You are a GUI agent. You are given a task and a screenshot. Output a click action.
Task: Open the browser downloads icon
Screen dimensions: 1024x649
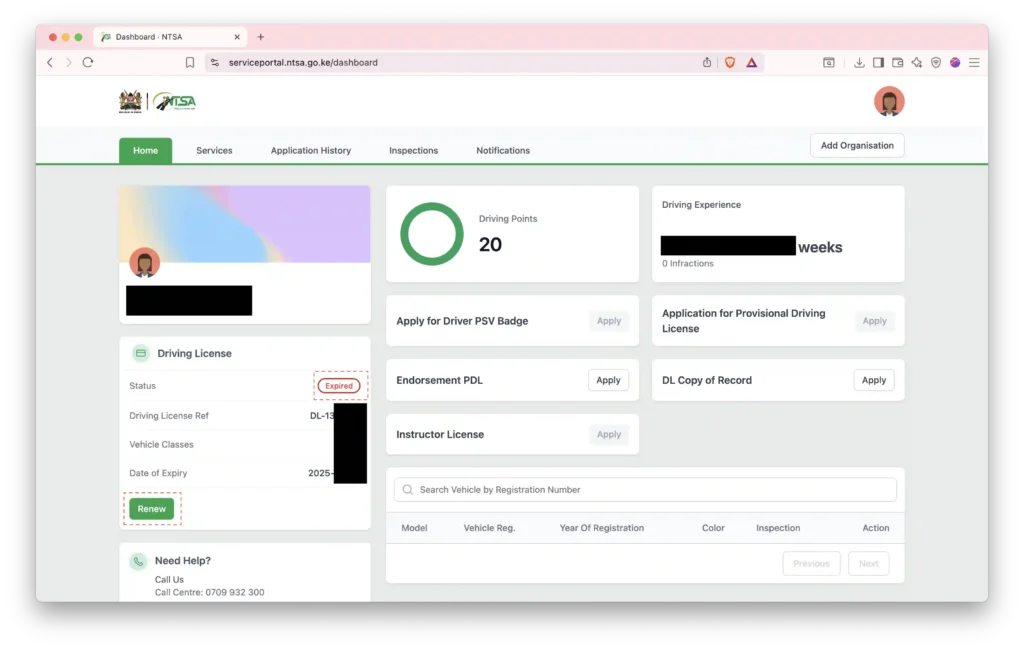pyautogui.click(x=859, y=62)
